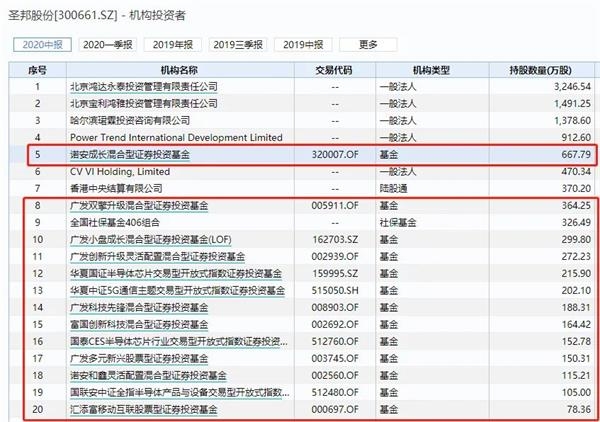Click trading code 005911.OF
600x422 pixels.
[335, 205]
